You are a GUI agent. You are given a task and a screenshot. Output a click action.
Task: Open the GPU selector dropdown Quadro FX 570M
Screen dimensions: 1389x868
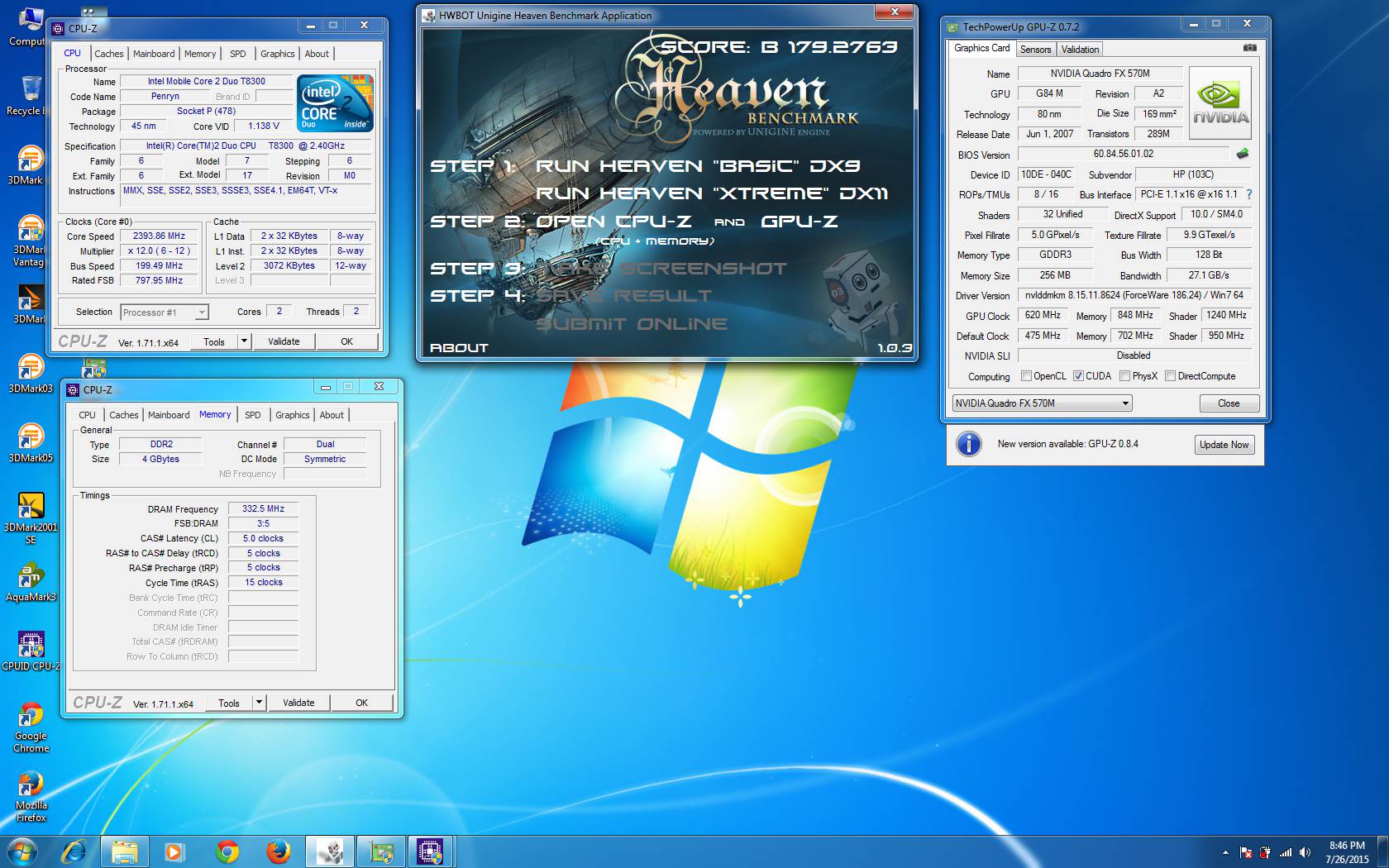click(x=1042, y=403)
